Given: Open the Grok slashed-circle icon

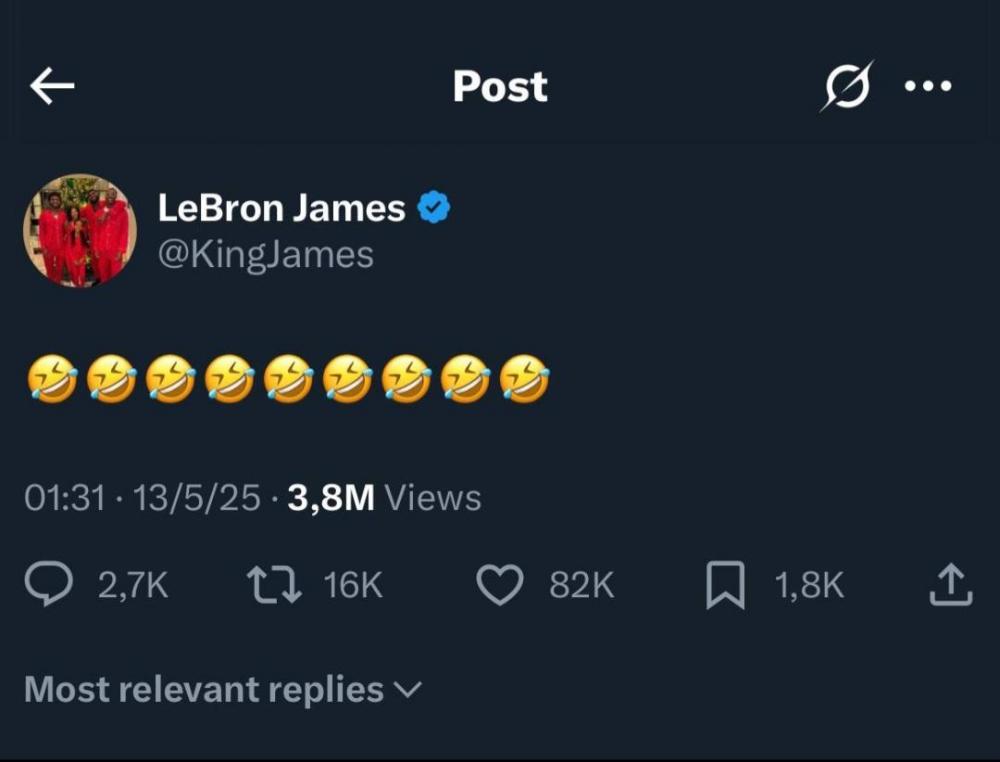Looking at the screenshot, I should point(846,87).
